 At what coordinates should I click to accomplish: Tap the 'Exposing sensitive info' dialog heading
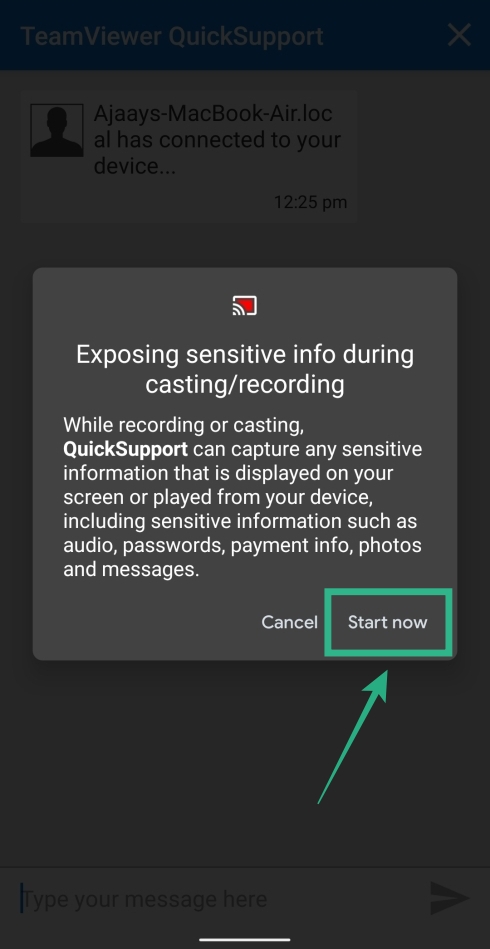[x=245, y=369]
